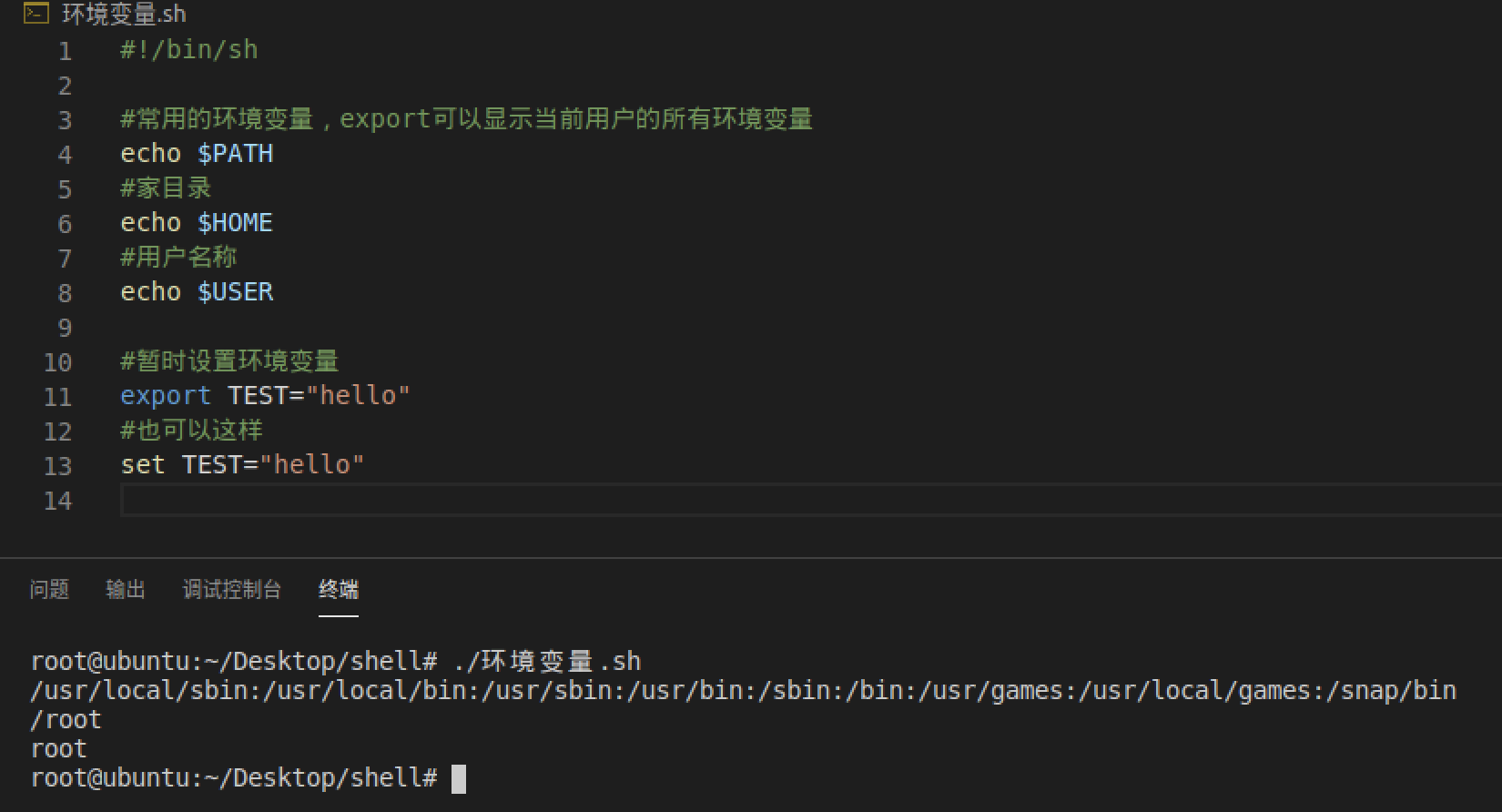This screenshot has width=1502, height=812.
Task: Open the 调试控制台 panel tab
Action: (232, 590)
